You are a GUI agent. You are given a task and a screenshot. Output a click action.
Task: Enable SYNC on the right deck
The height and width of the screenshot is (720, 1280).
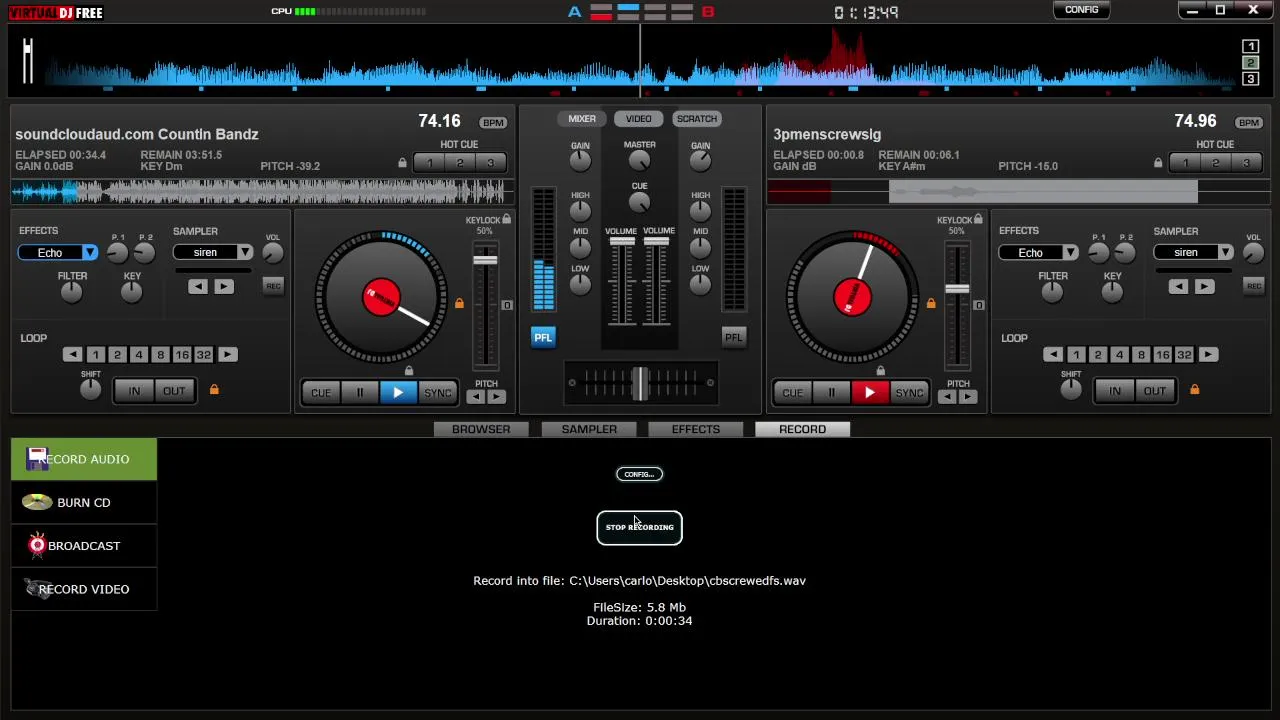[x=909, y=393]
